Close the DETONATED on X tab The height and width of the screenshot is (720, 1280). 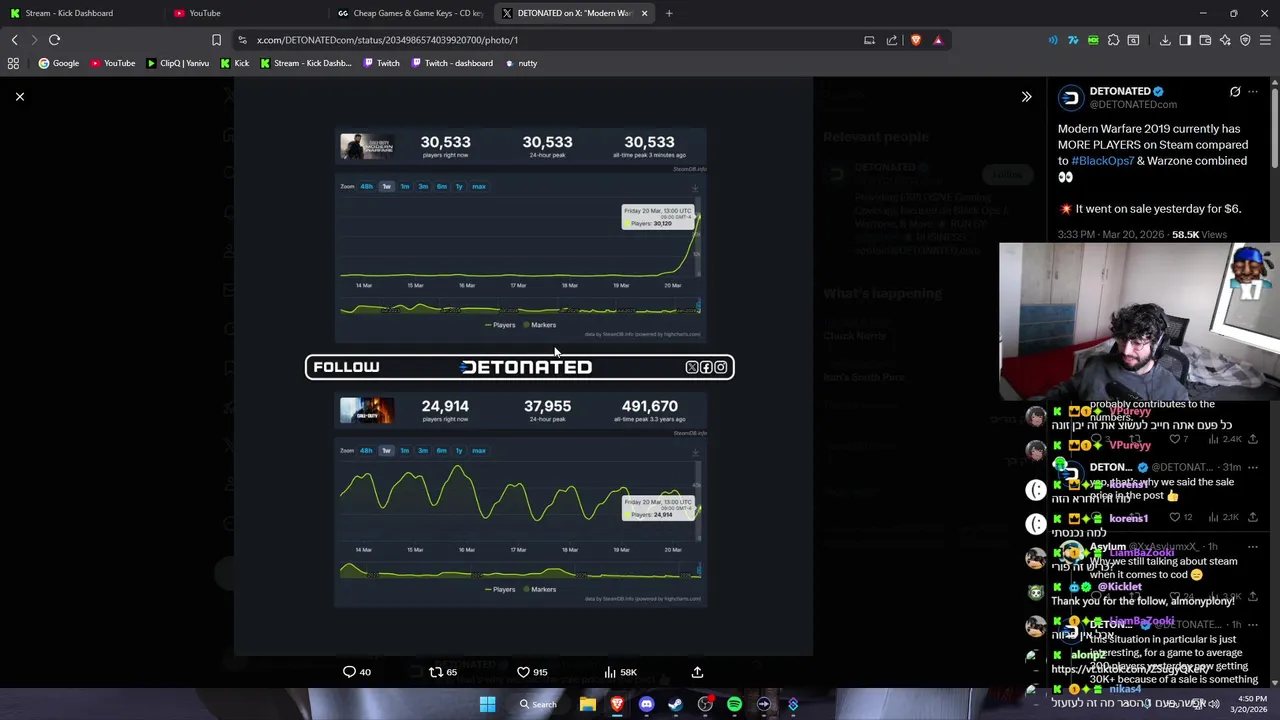coord(644,13)
